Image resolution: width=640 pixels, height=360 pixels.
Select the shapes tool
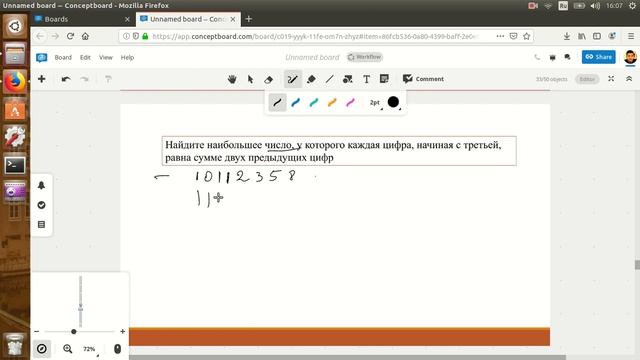(348, 79)
